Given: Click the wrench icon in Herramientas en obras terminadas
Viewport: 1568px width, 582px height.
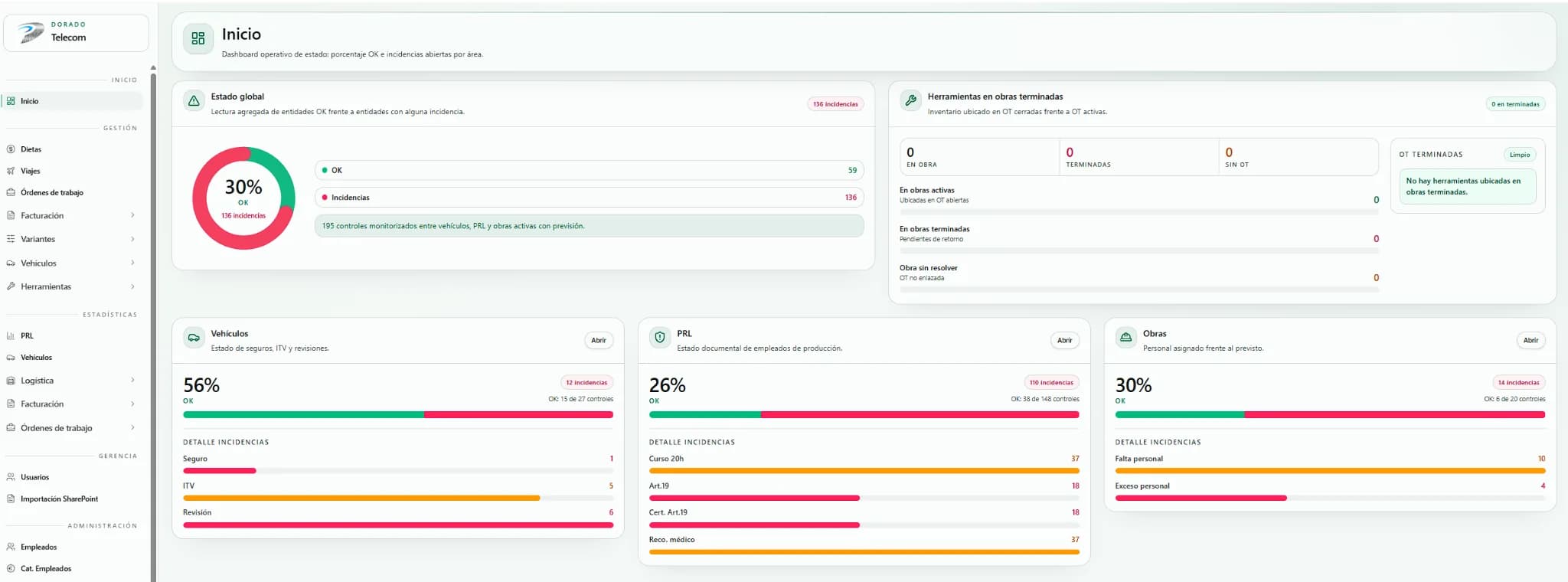Looking at the screenshot, I should pyautogui.click(x=910, y=101).
